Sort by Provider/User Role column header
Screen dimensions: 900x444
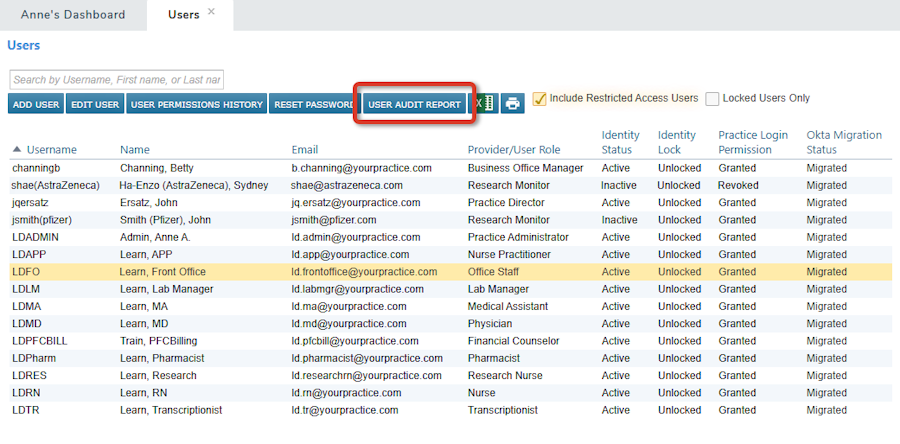514,150
